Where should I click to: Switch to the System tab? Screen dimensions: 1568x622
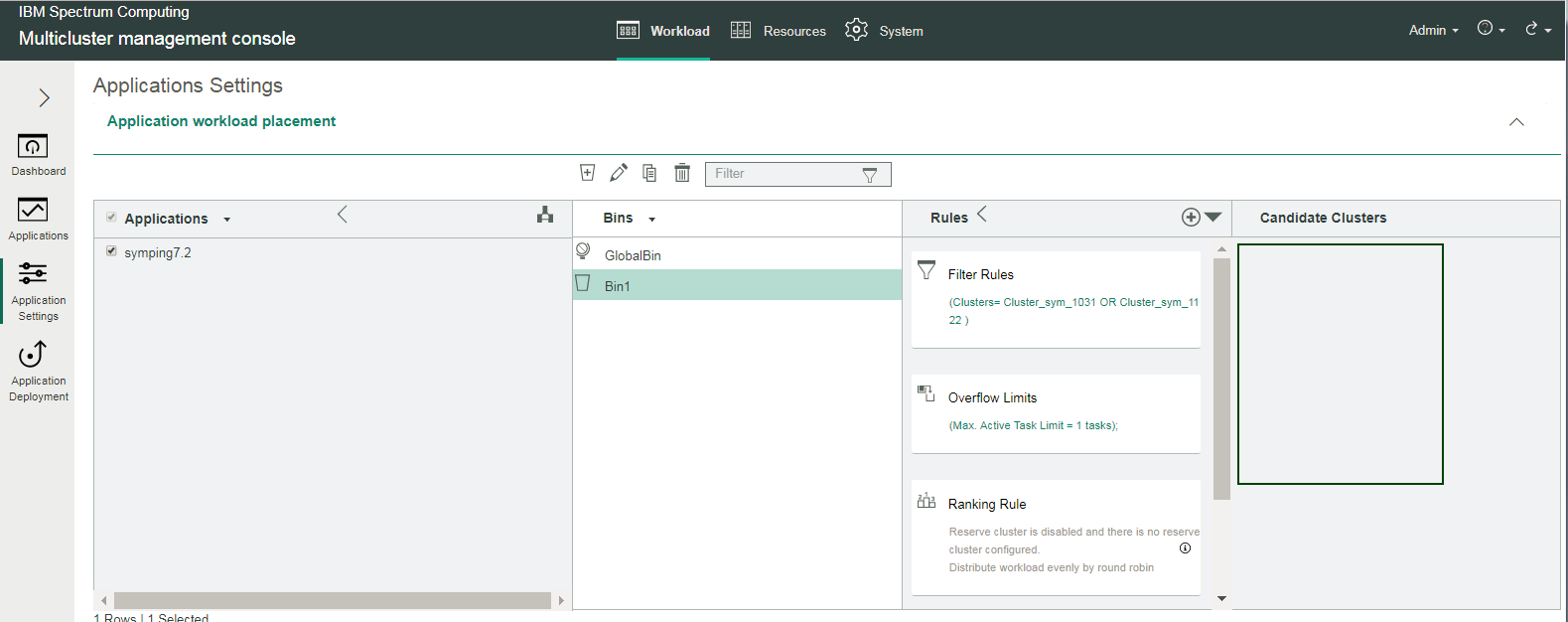coord(884,31)
